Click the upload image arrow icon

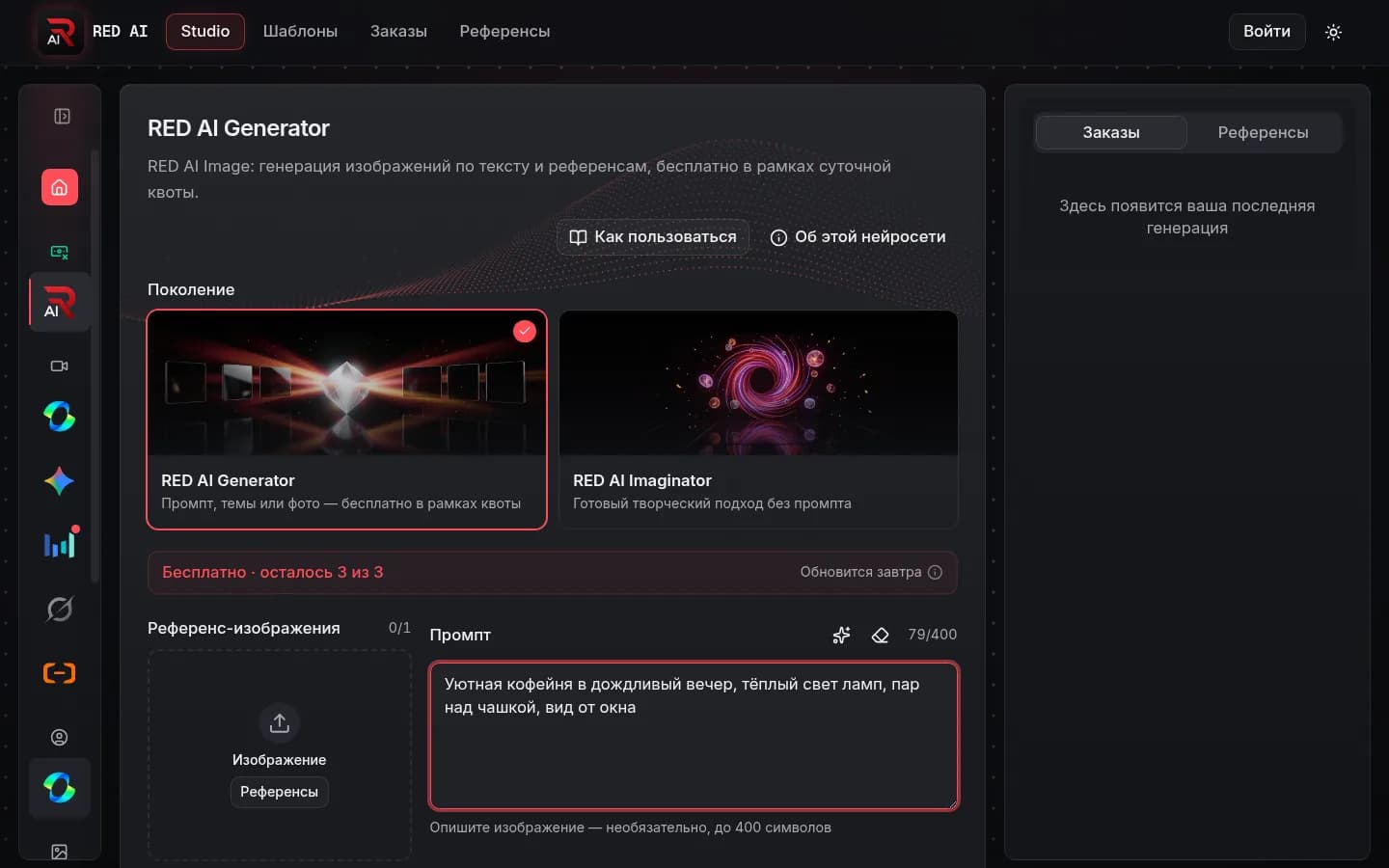(x=280, y=722)
